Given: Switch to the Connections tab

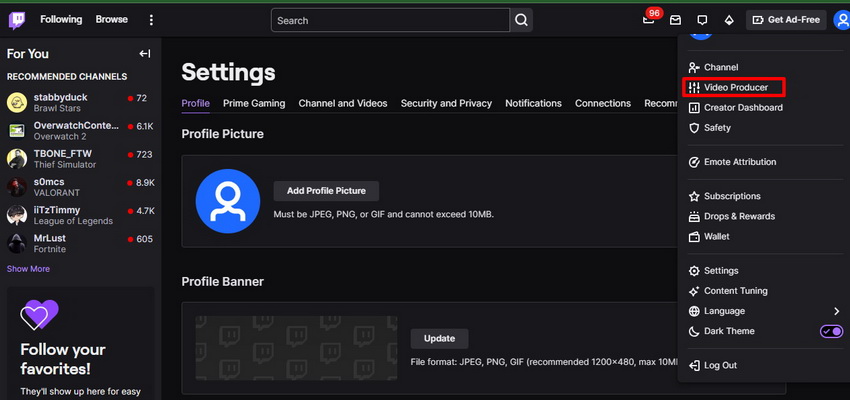Looking at the screenshot, I should click(603, 103).
